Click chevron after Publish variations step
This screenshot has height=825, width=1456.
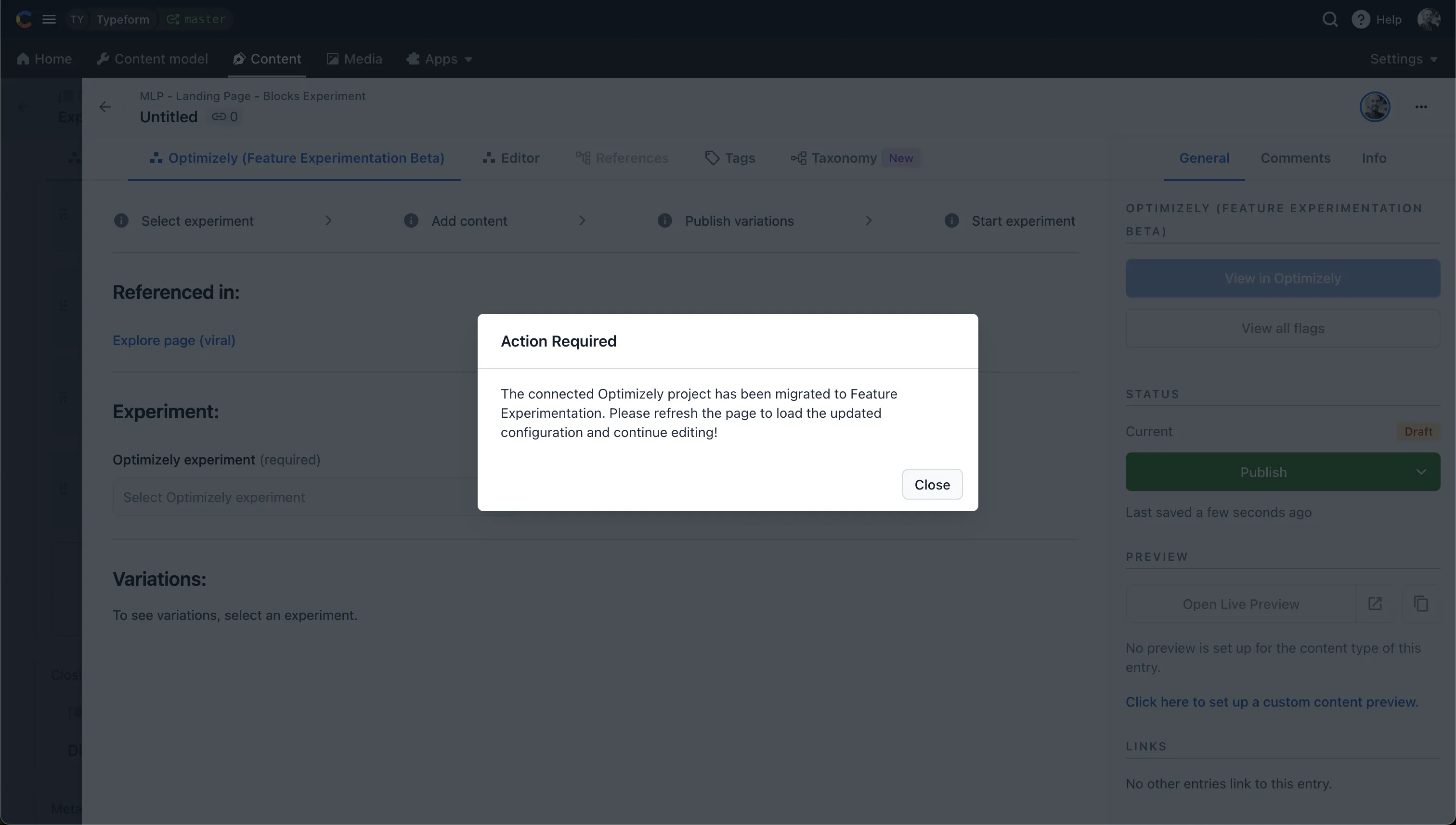coord(868,220)
